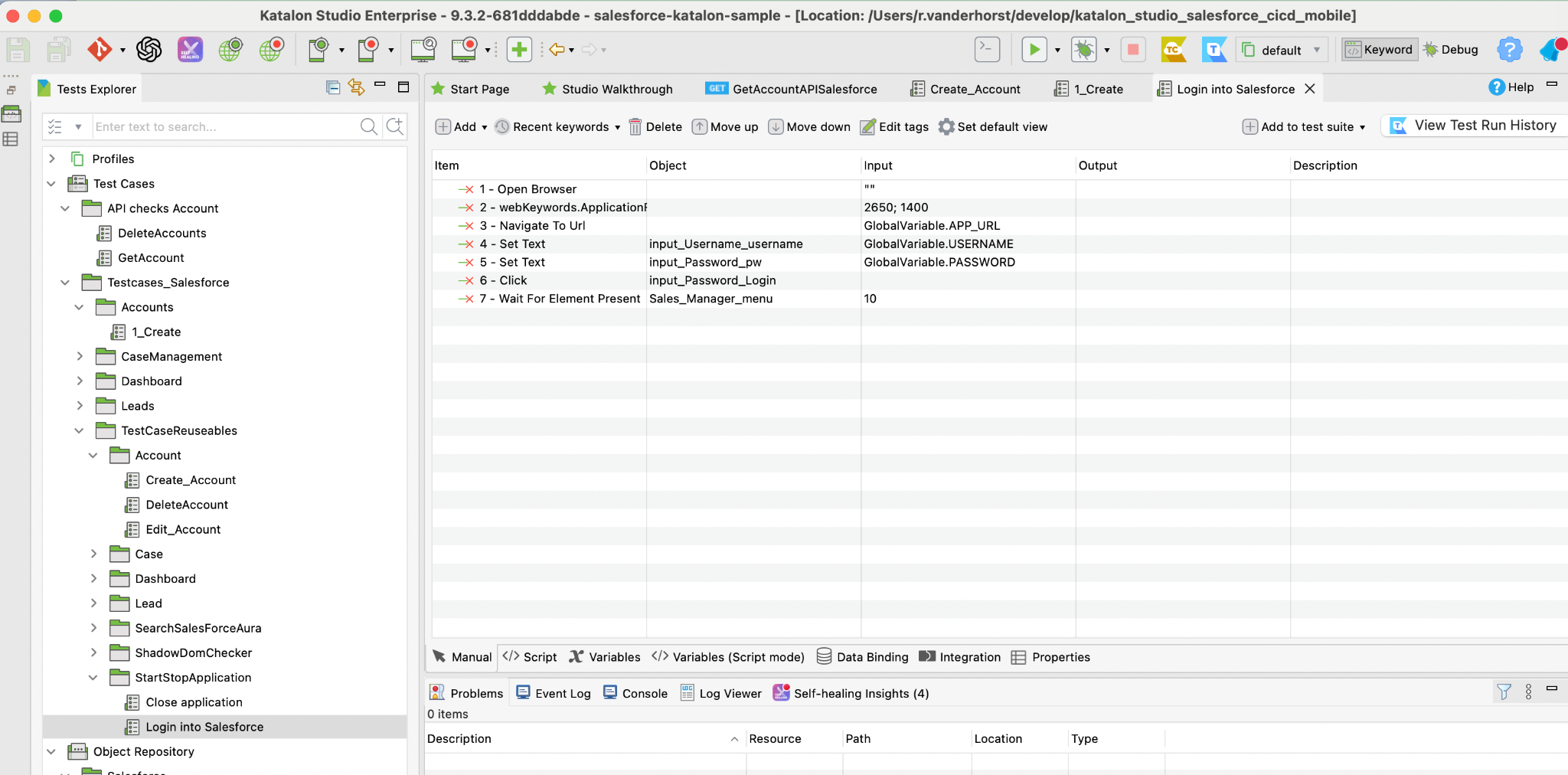1568x775 pixels.
Task: Click View Test Run History button
Action: click(x=1475, y=126)
